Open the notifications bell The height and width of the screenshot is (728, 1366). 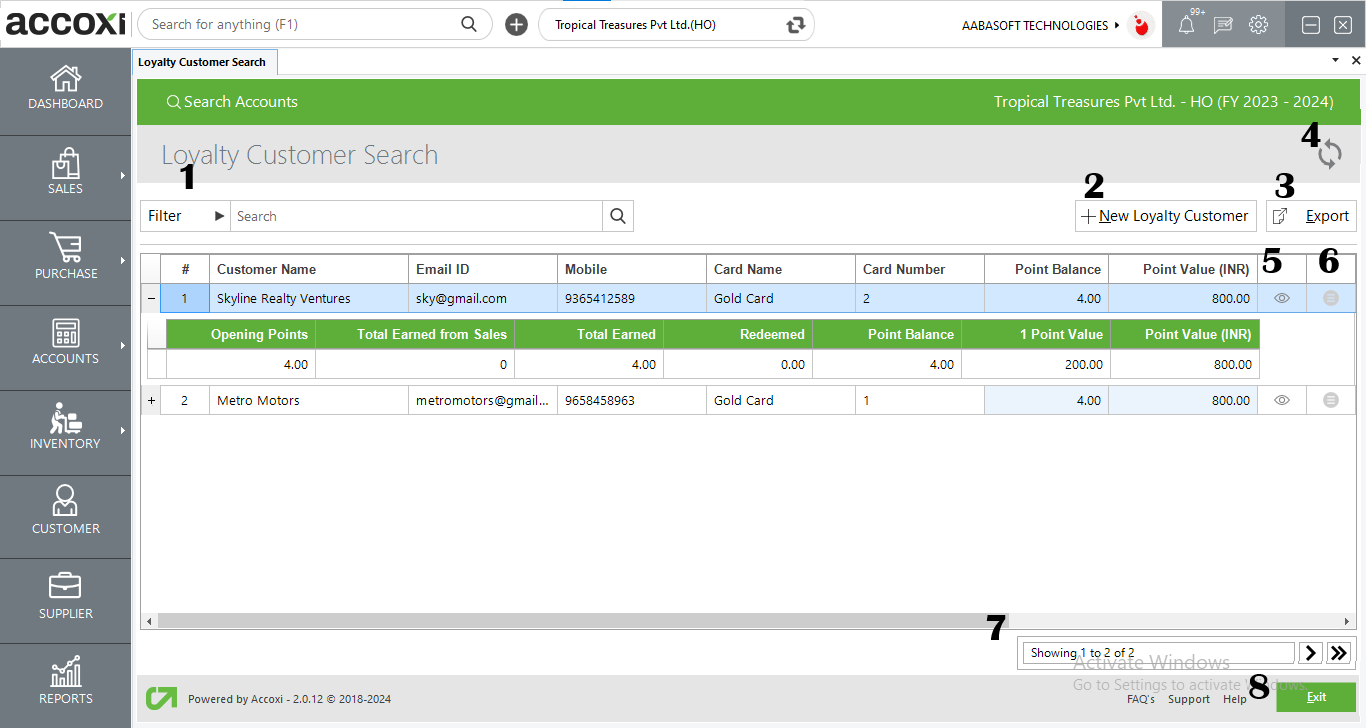pos(1187,24)
